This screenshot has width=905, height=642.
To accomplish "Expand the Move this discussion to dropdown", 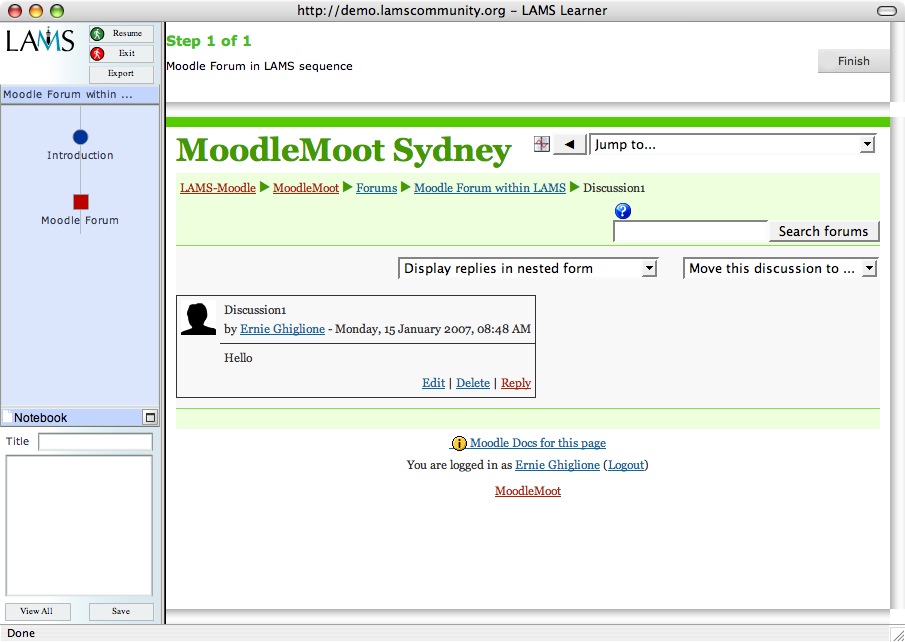I will pyautogui.click(x=780, y=268).
